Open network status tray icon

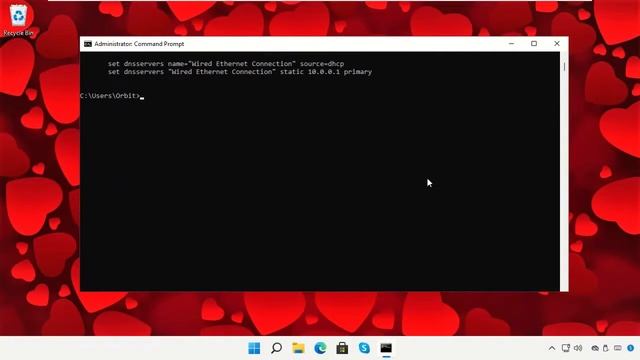pyautogui.click(x=566, y=348)
